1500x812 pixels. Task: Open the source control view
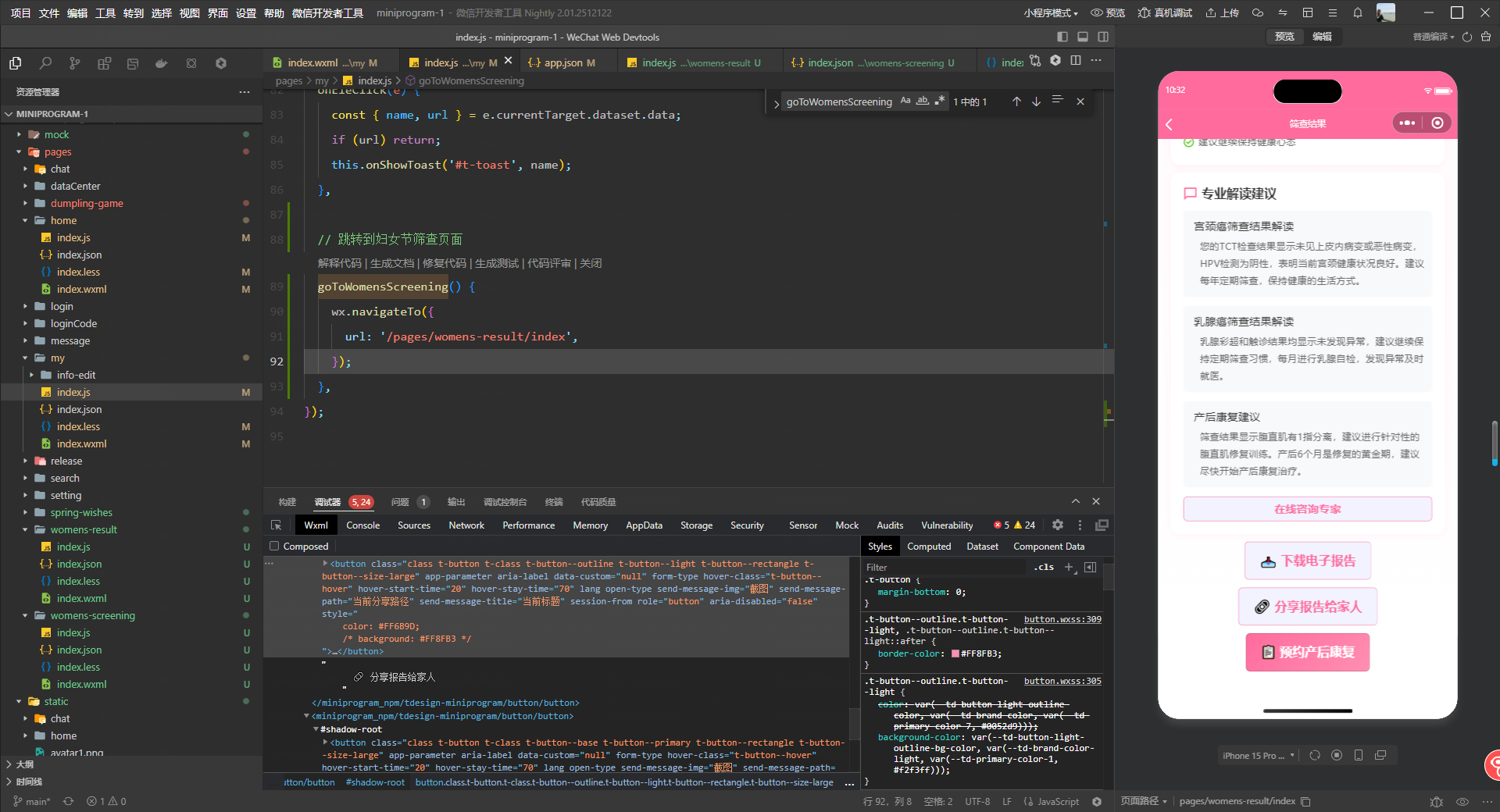(74, 63)
